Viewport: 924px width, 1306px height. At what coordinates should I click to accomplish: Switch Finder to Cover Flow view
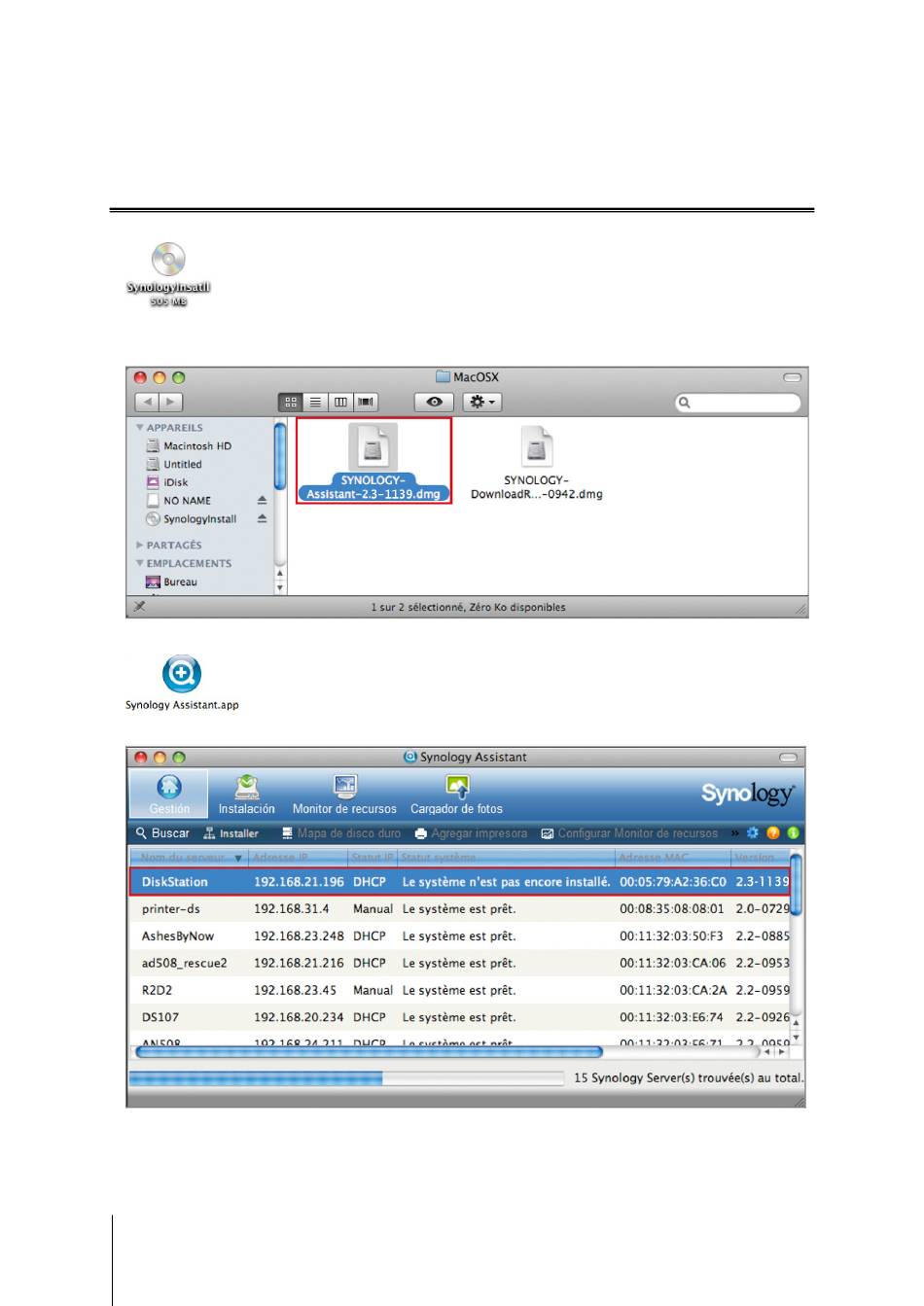point(366,402)
